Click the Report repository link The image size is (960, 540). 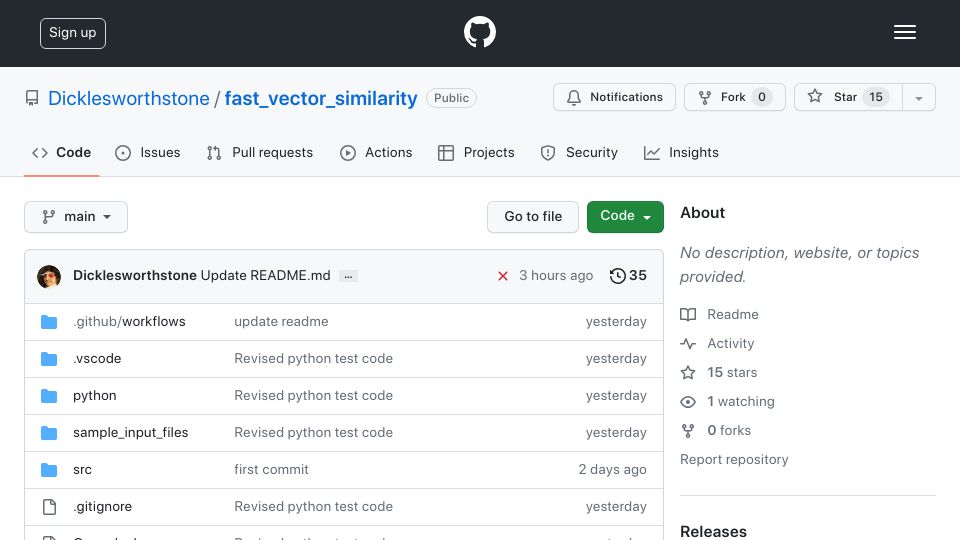click(x=734, y=459)
